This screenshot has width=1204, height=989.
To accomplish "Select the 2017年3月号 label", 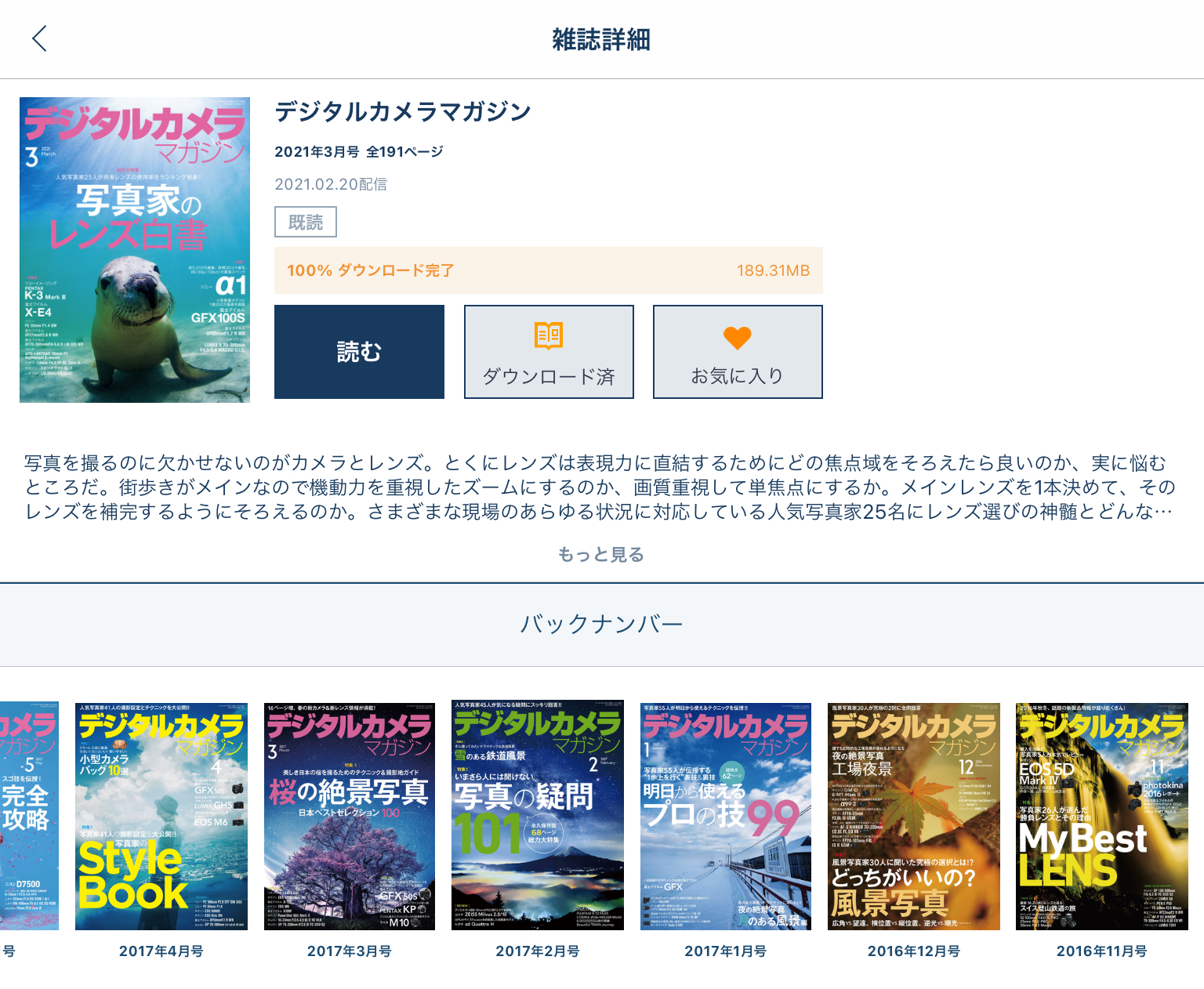I will click(350, 951).
